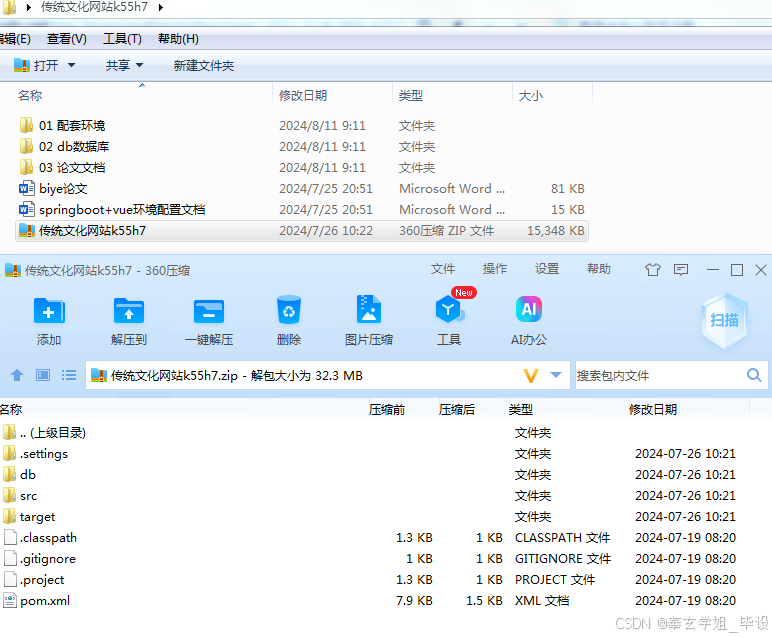Switch to the large icon view mode
Image resolution: width=772 pixels, height=637 pixels.
(43, 375)
